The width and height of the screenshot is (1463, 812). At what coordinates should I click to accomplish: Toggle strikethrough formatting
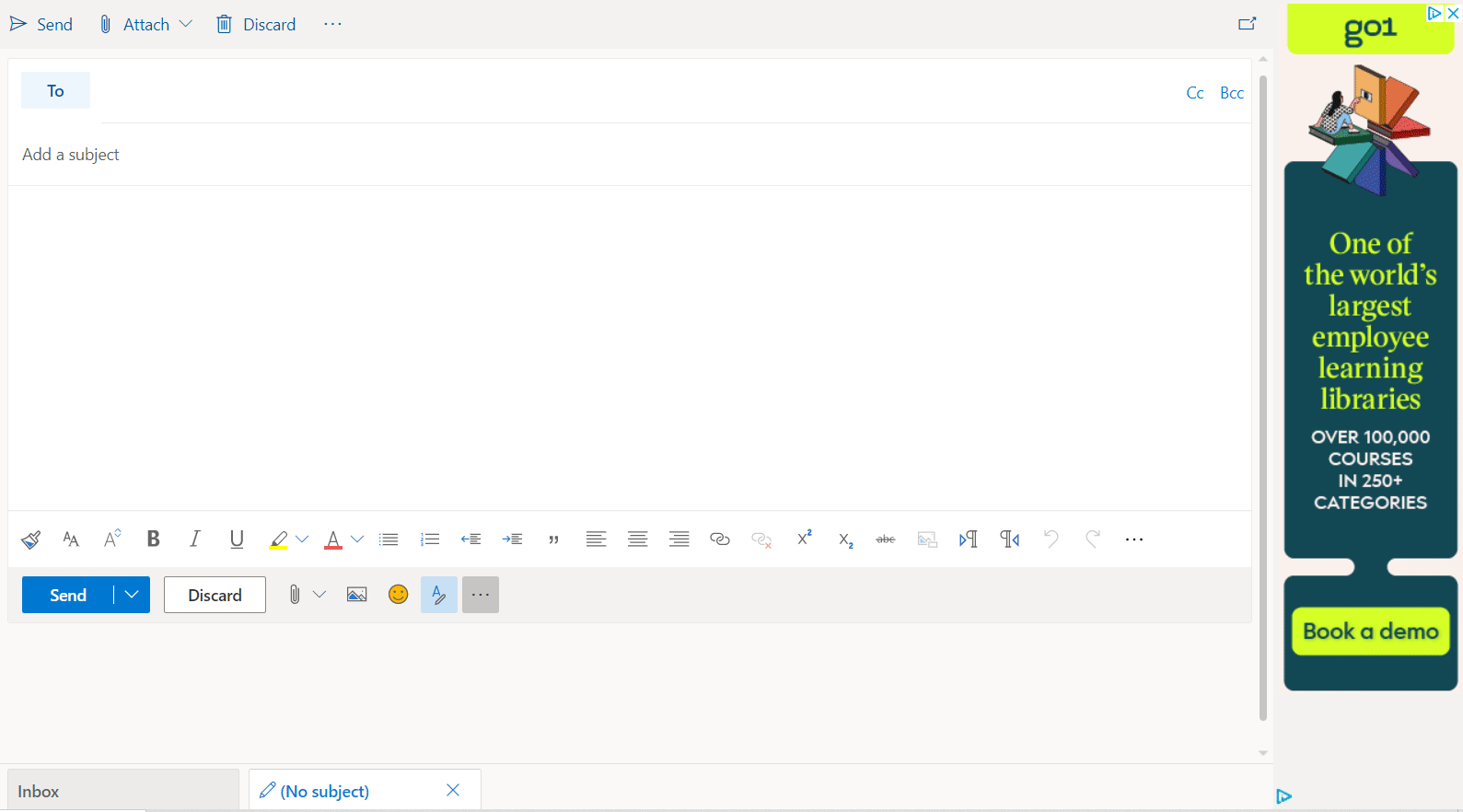(886, 539)
